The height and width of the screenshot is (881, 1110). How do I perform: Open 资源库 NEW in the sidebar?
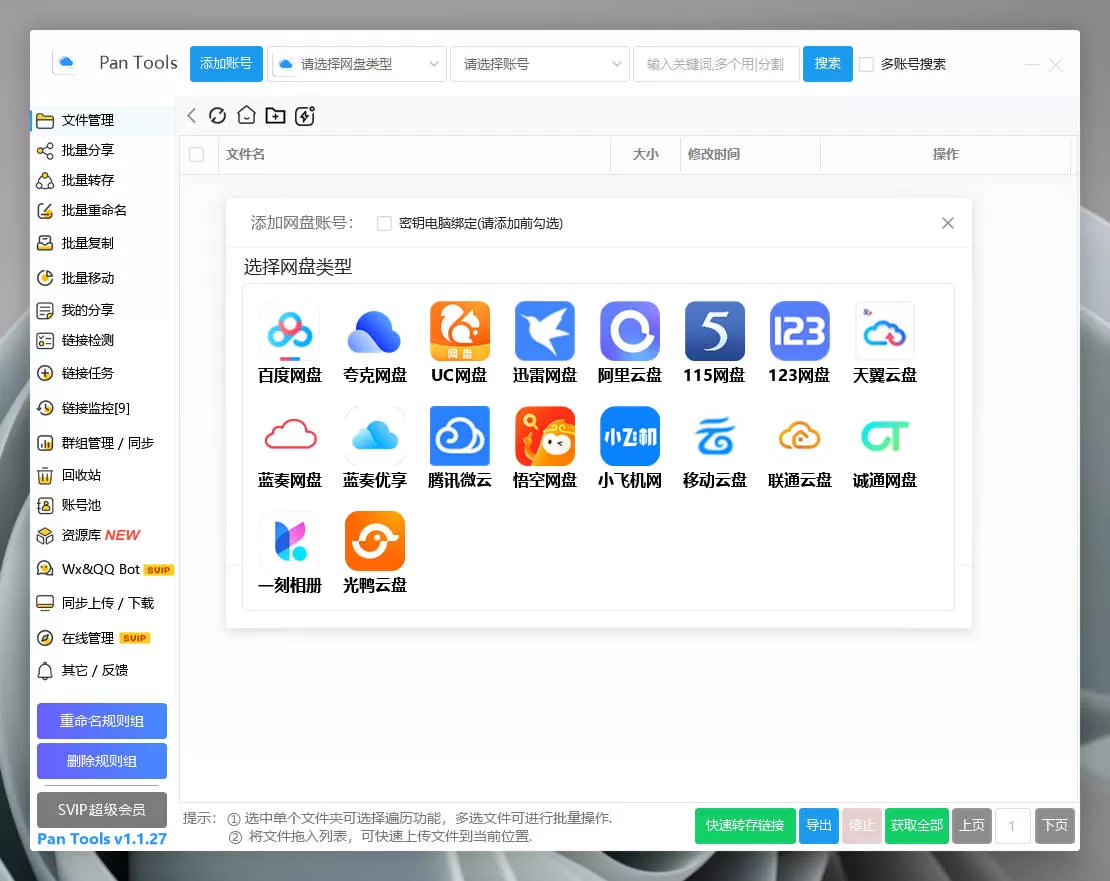[103, 536]
